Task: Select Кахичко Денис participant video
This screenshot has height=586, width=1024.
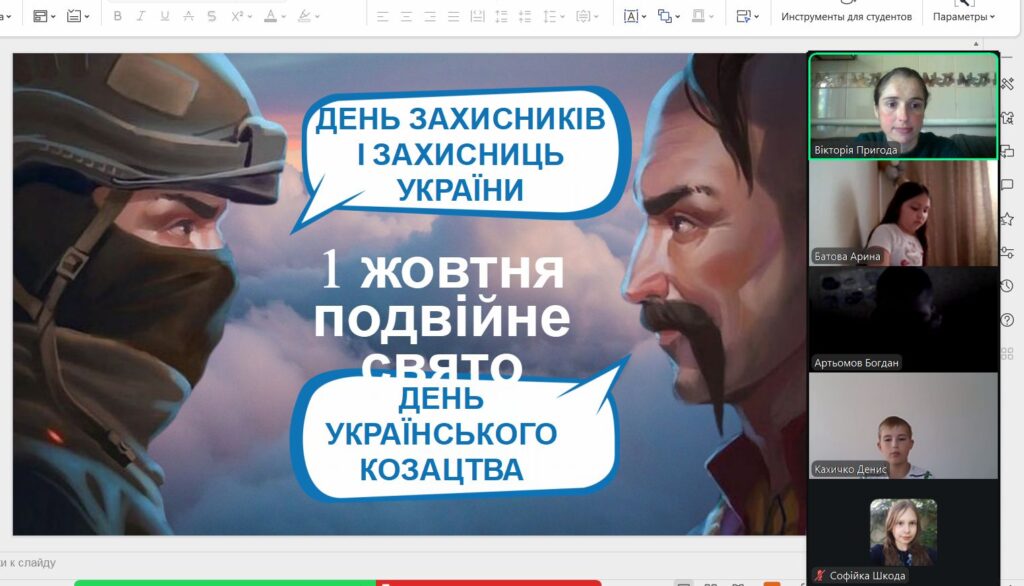Action: click(902, 426)
